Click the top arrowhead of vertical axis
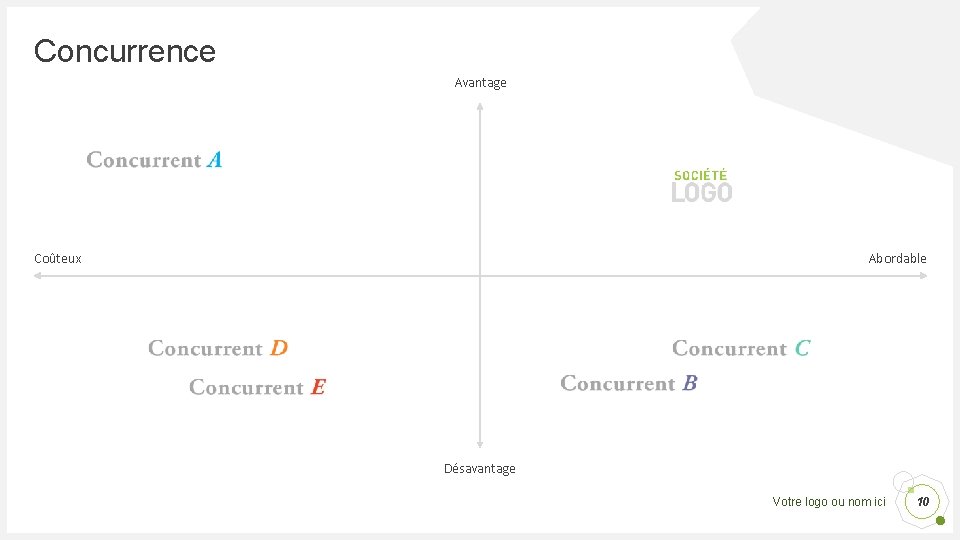This screenshot has height=540, width=960. pos(480,106)
